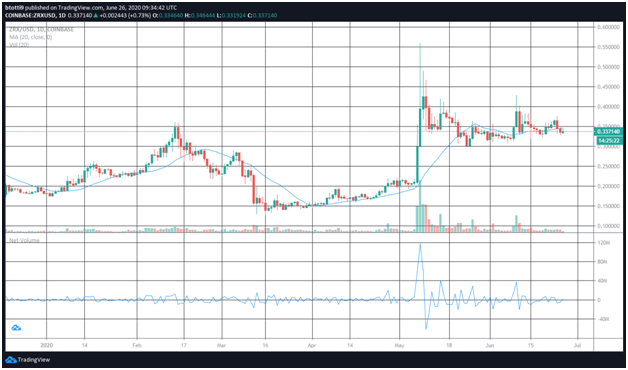The width and height of the screenshot is (628, 370).
Task: Click the 2020 label on the time axis
Action: [47, 345]
